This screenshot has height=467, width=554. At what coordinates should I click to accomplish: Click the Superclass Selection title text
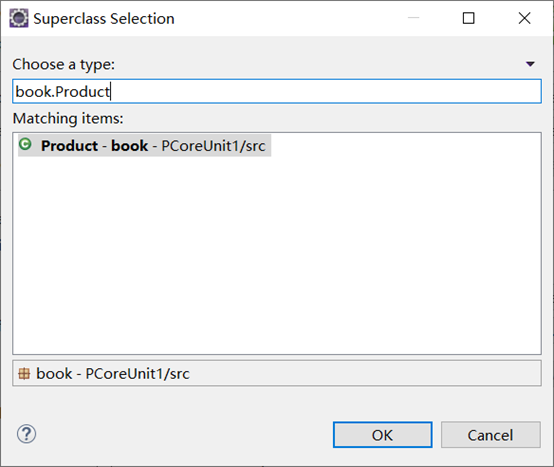coord(104,19)
